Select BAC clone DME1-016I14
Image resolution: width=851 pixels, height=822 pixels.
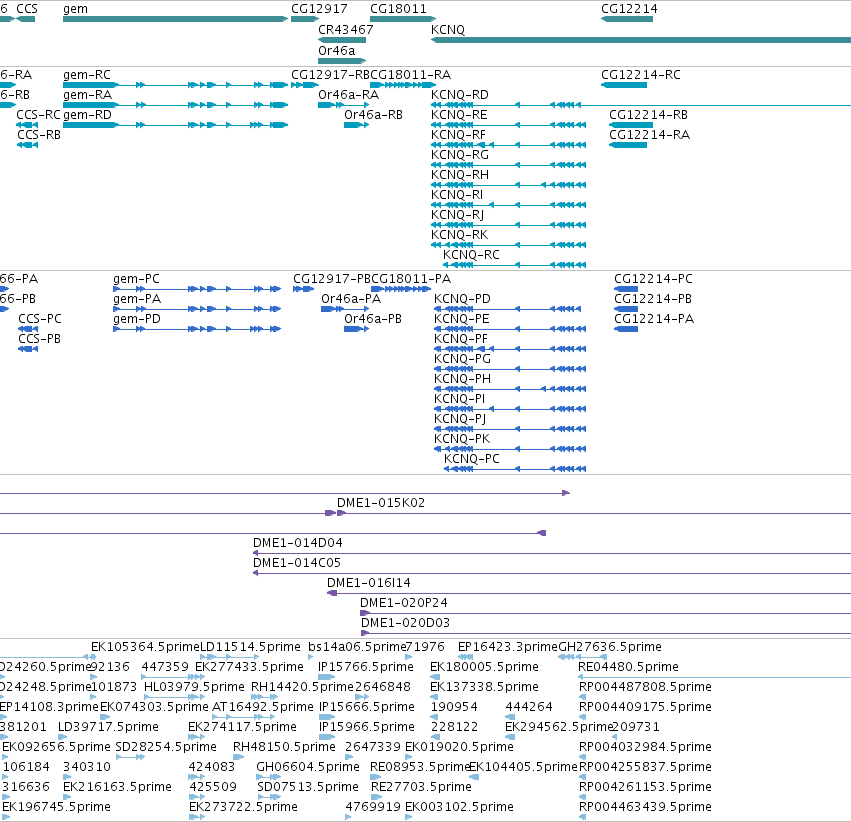[x=369, y=583]
